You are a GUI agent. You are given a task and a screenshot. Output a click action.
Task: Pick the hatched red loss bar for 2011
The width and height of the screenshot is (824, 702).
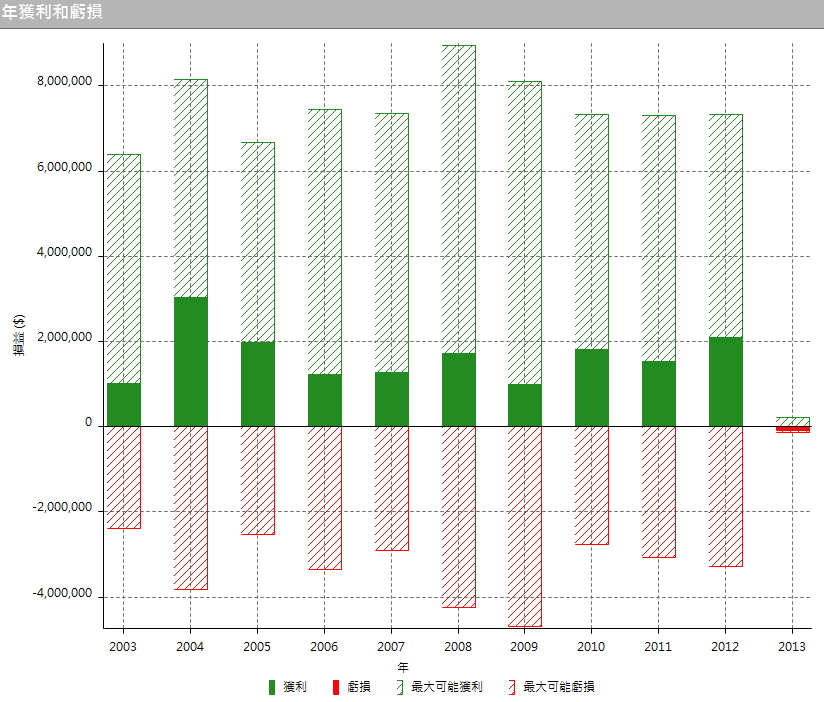[659, 492]
